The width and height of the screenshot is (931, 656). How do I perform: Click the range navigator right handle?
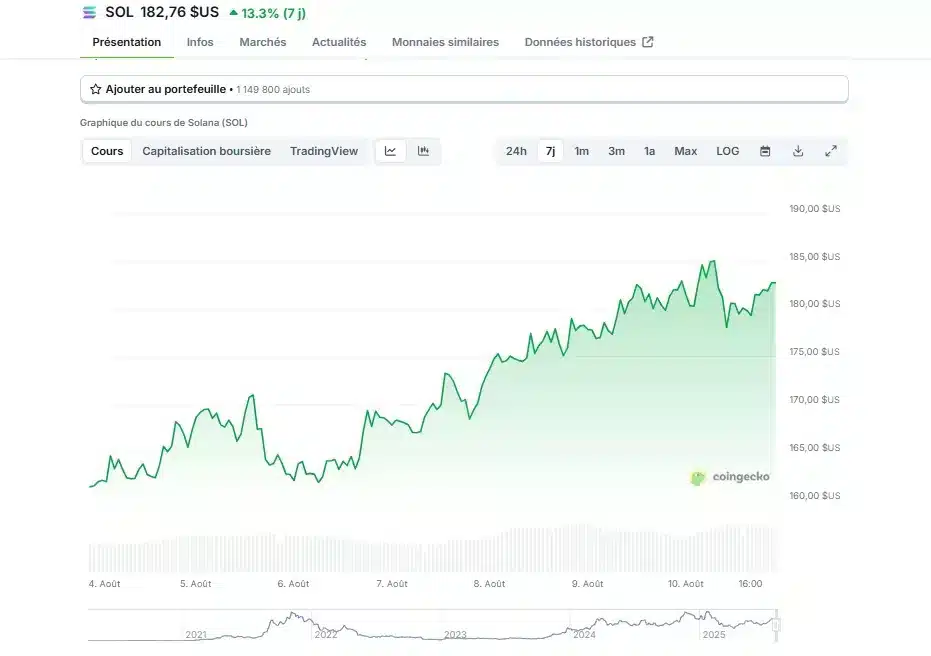[x=775, y=625]
